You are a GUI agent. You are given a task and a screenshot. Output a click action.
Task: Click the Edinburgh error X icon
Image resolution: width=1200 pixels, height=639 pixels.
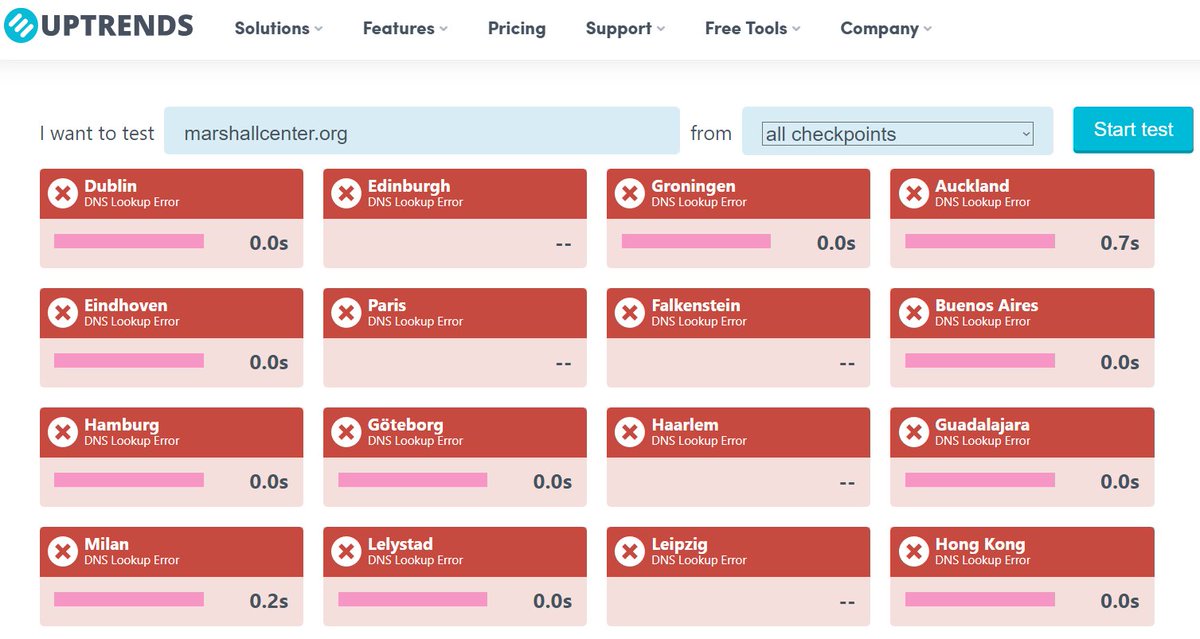click(346, 193)
